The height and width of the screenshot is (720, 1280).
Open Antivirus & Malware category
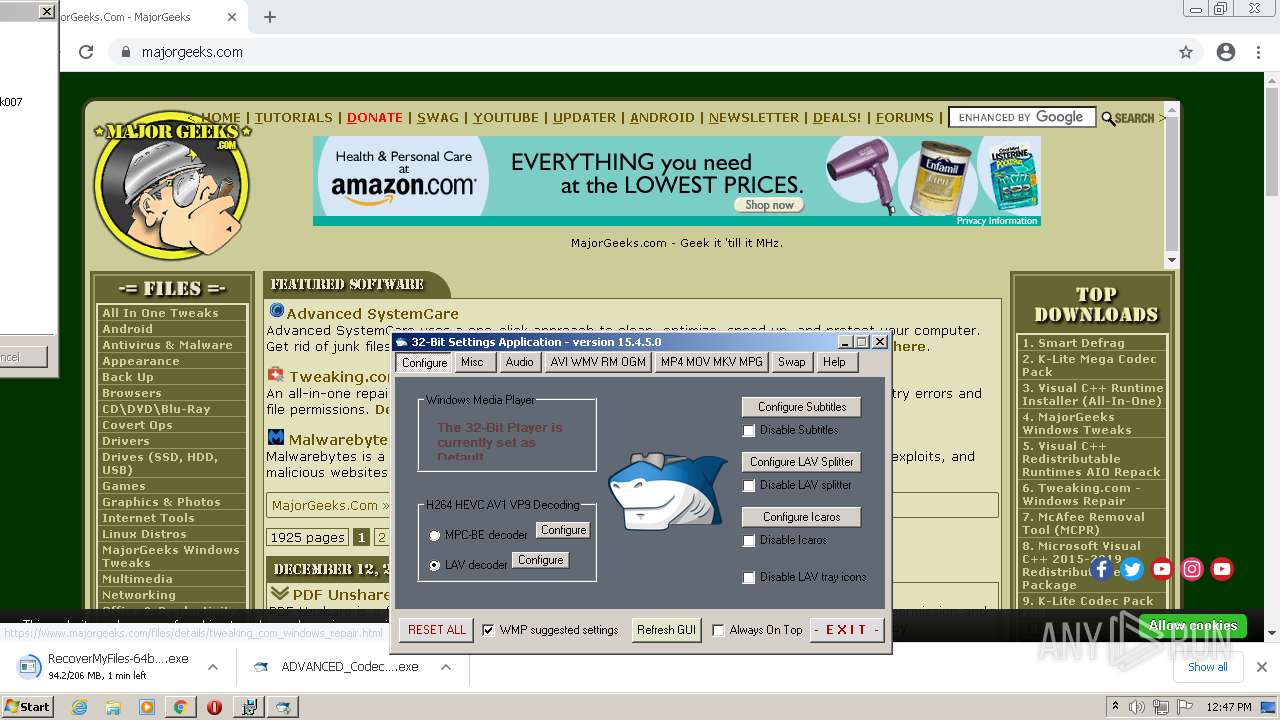point(167,345)
